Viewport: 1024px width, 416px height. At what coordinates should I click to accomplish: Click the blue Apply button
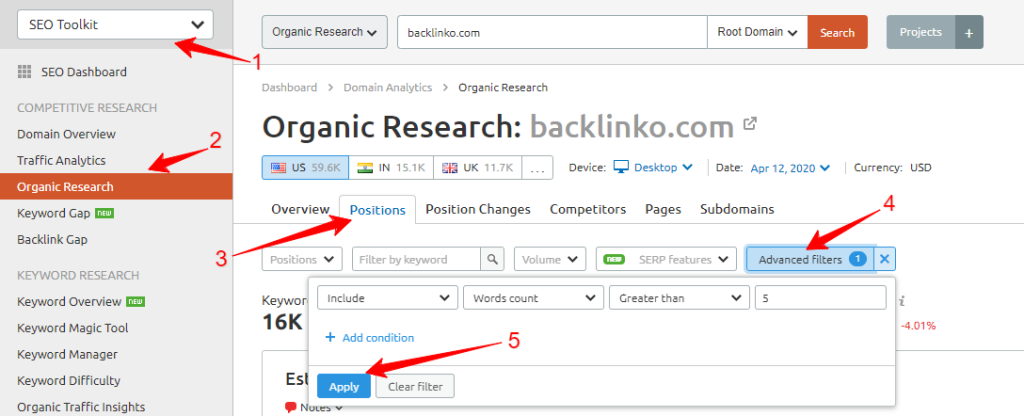coord(344,386)
